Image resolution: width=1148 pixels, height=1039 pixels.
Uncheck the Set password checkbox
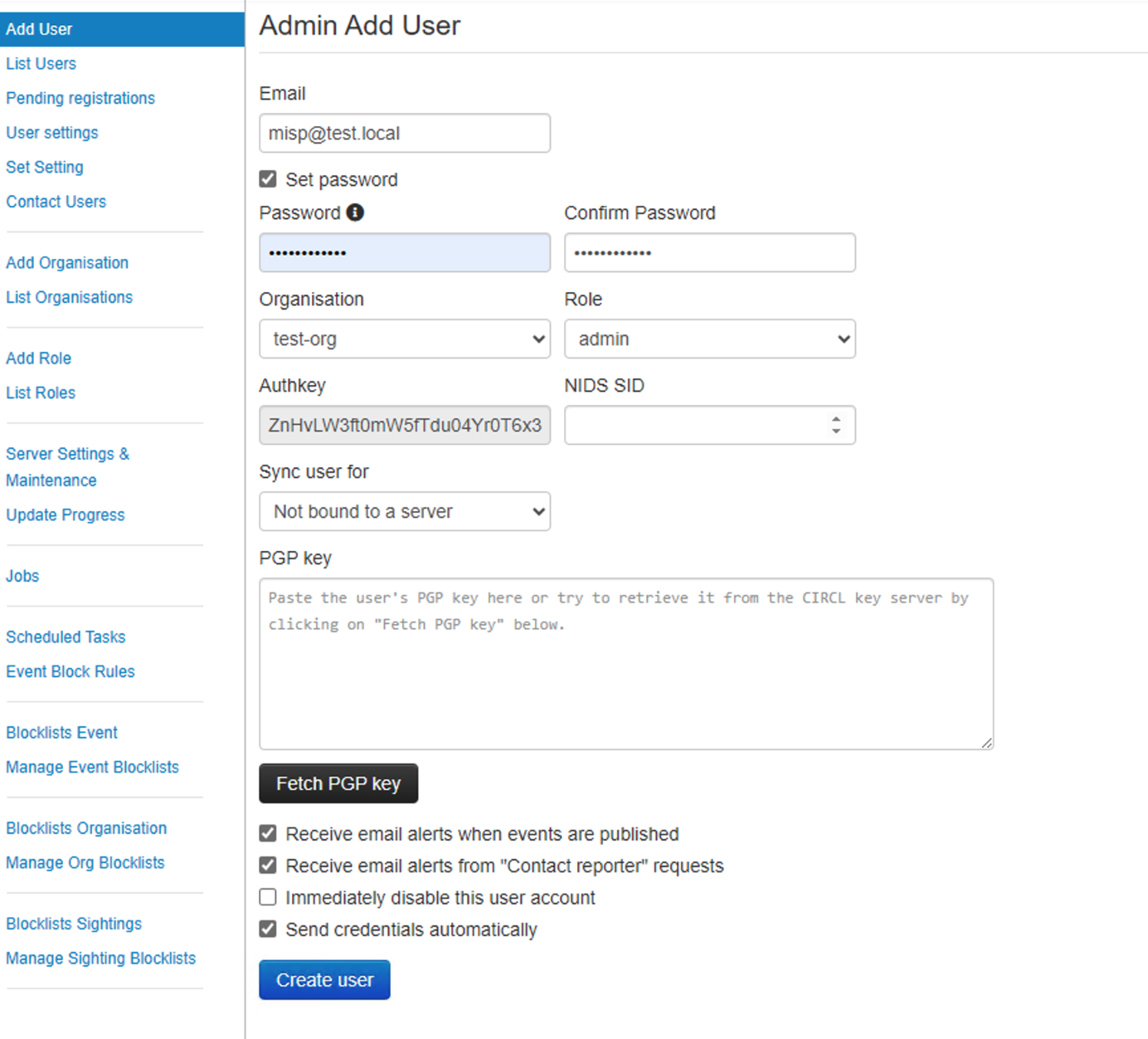268,179
